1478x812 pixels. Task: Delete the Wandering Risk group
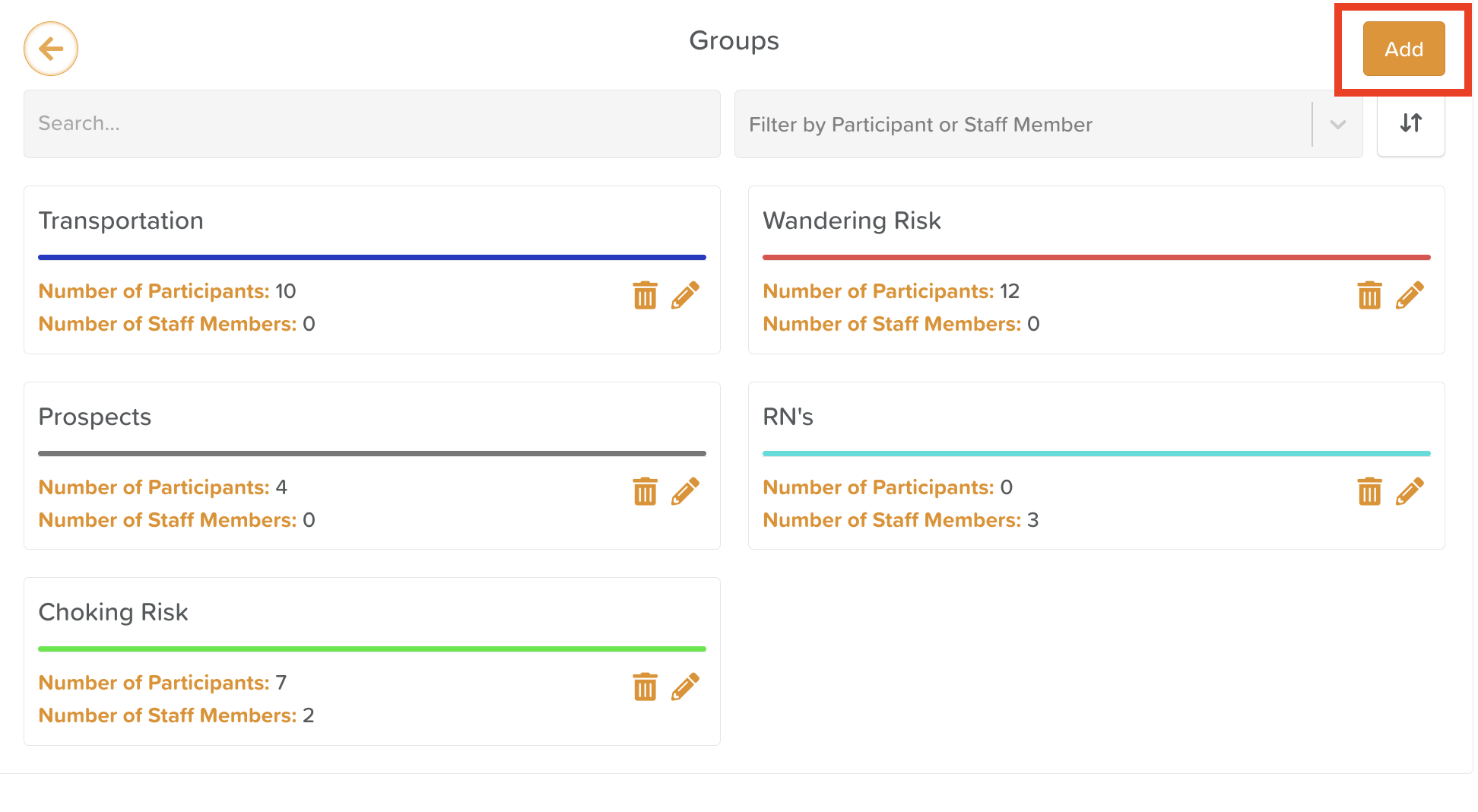point(1369,295)
